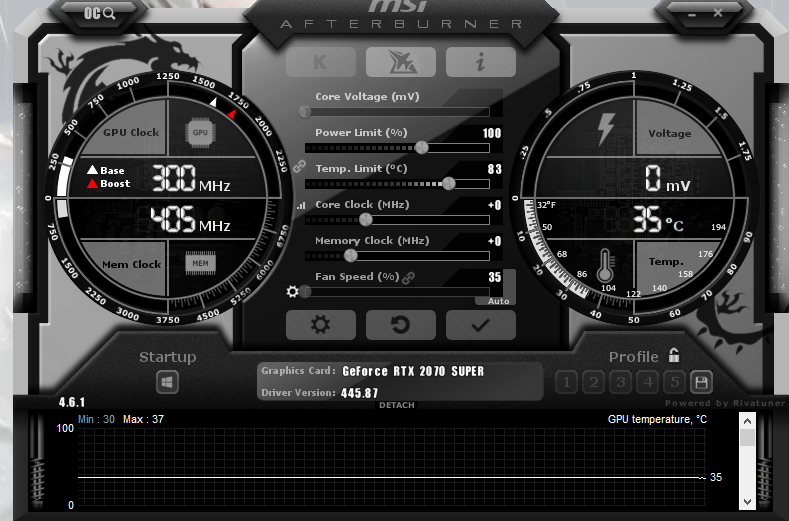Click the Fan Speed value 35
Image resolution: width=789 pixels, height=521 pixels.
(x=495, y=277)
